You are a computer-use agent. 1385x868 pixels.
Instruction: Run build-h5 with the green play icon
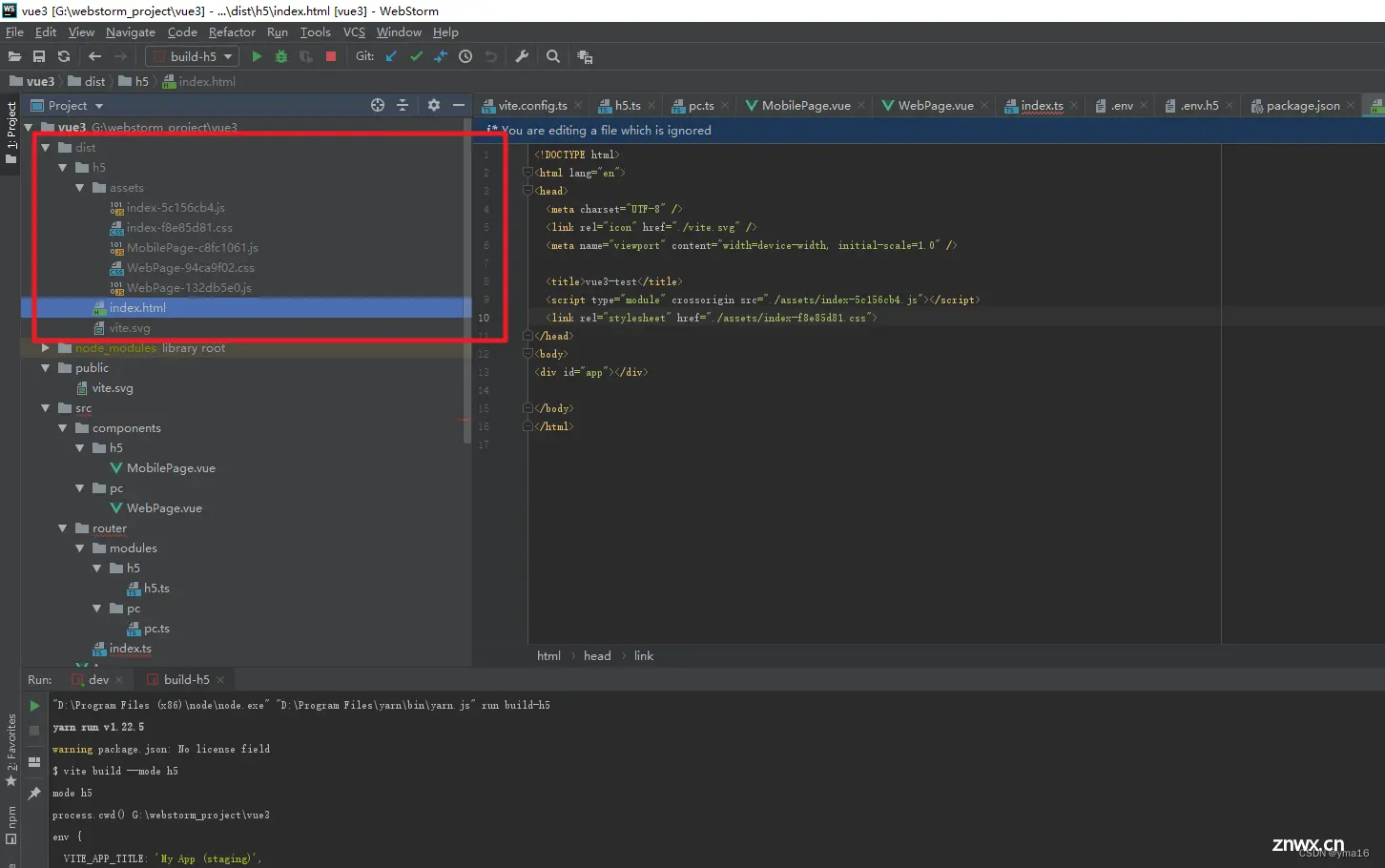[257, 56]
